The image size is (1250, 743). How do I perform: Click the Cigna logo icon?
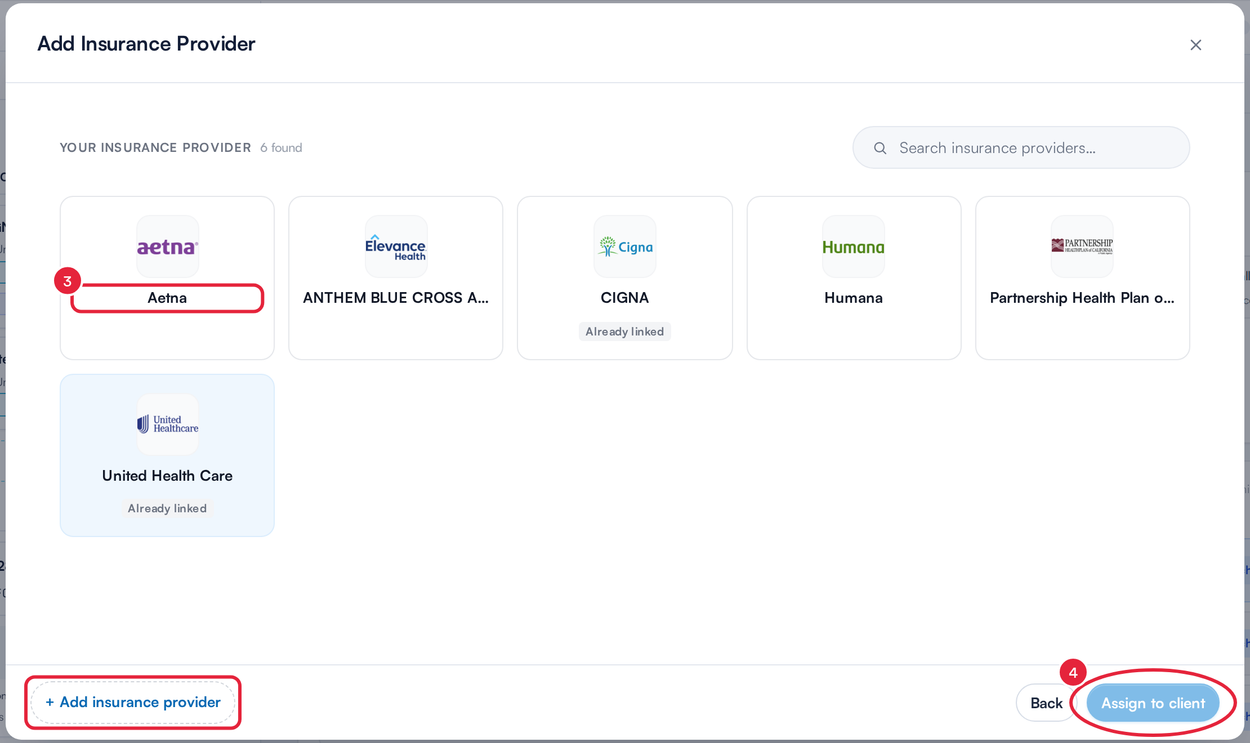[x=625, y=246]
